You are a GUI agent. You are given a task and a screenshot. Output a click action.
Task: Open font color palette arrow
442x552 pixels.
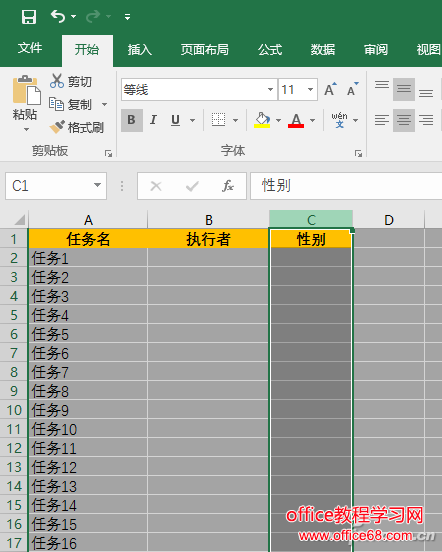click(312, 120)
